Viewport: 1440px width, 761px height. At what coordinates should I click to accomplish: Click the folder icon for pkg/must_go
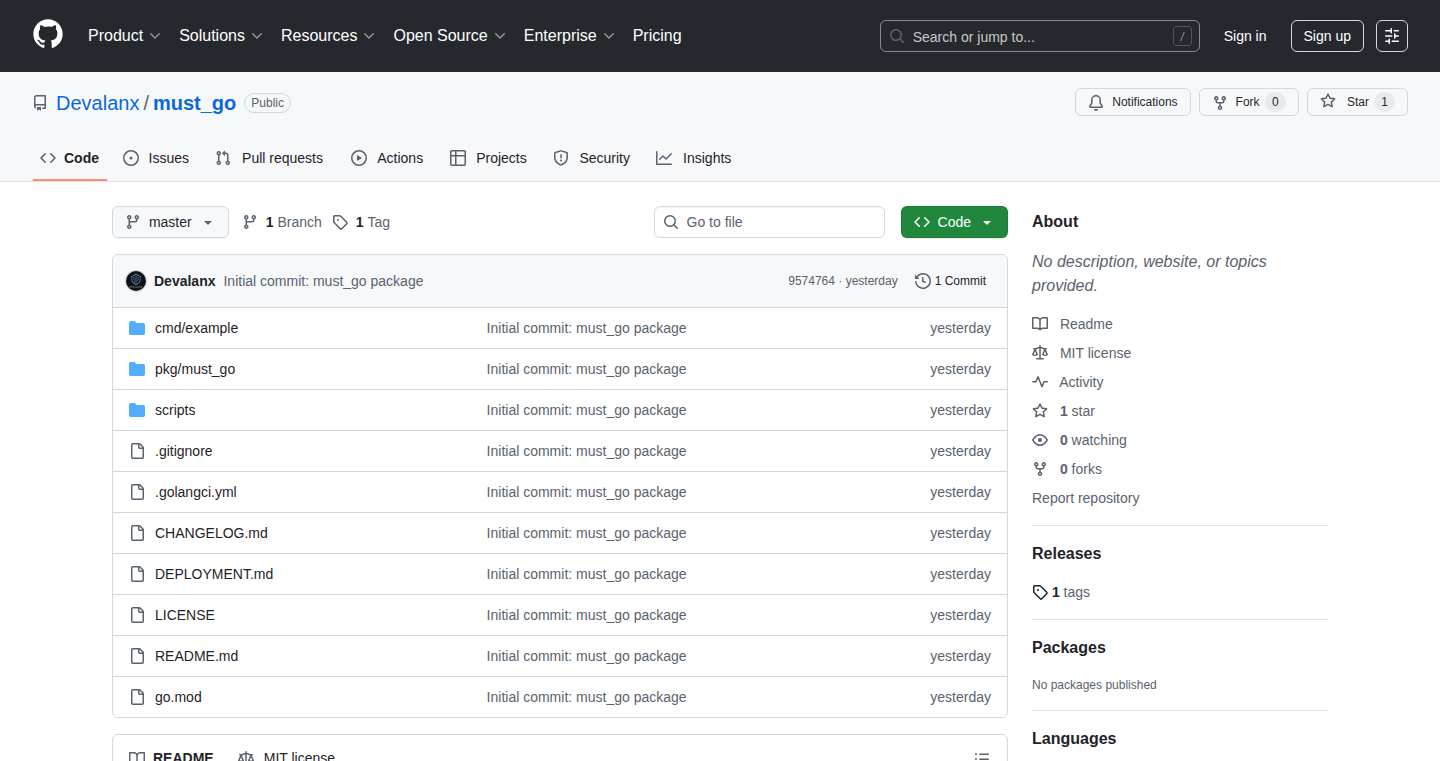[137, 369]
